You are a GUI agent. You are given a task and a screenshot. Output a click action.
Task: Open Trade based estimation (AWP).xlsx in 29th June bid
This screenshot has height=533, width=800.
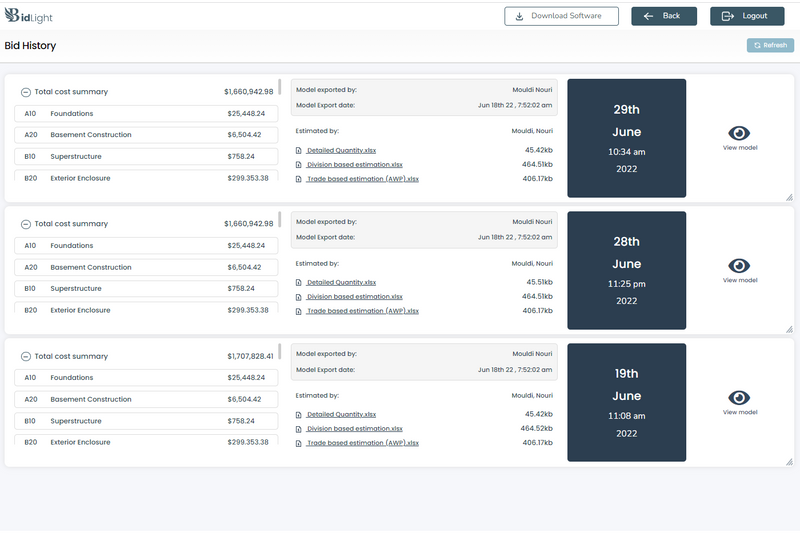pos(363,179)
